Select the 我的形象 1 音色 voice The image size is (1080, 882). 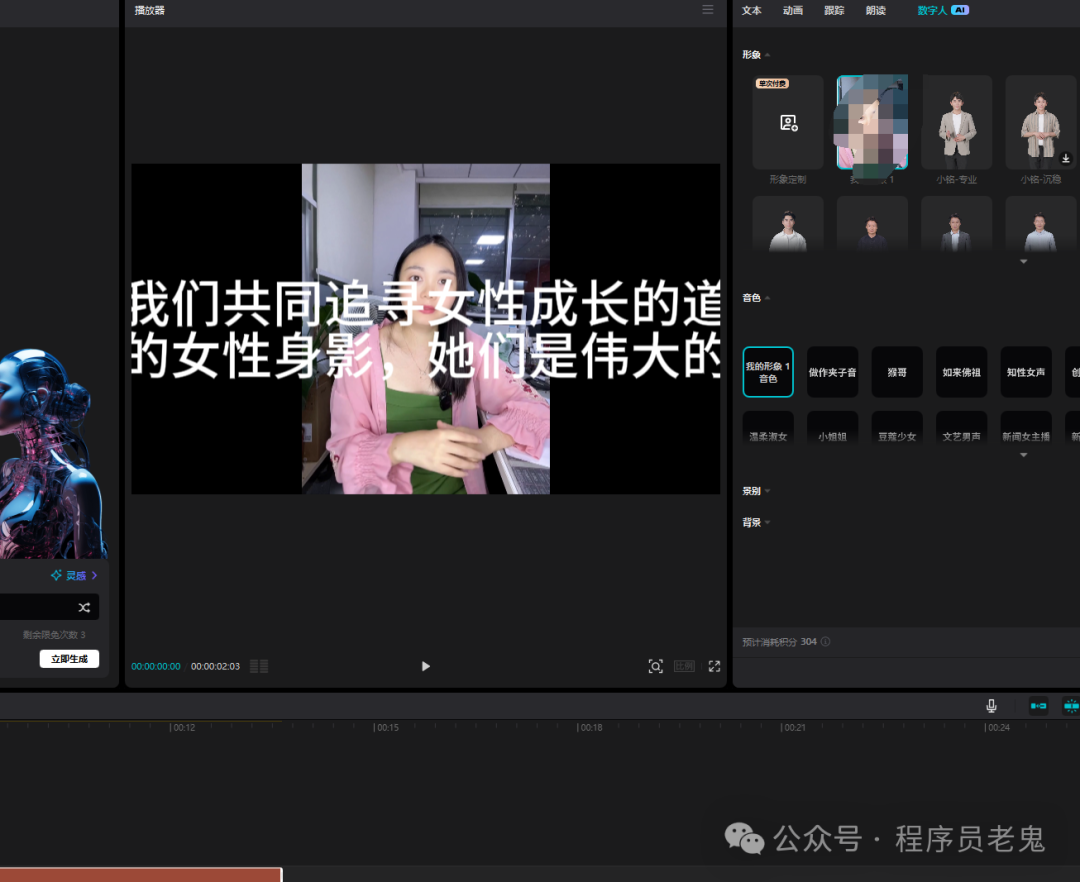point(768,372)
